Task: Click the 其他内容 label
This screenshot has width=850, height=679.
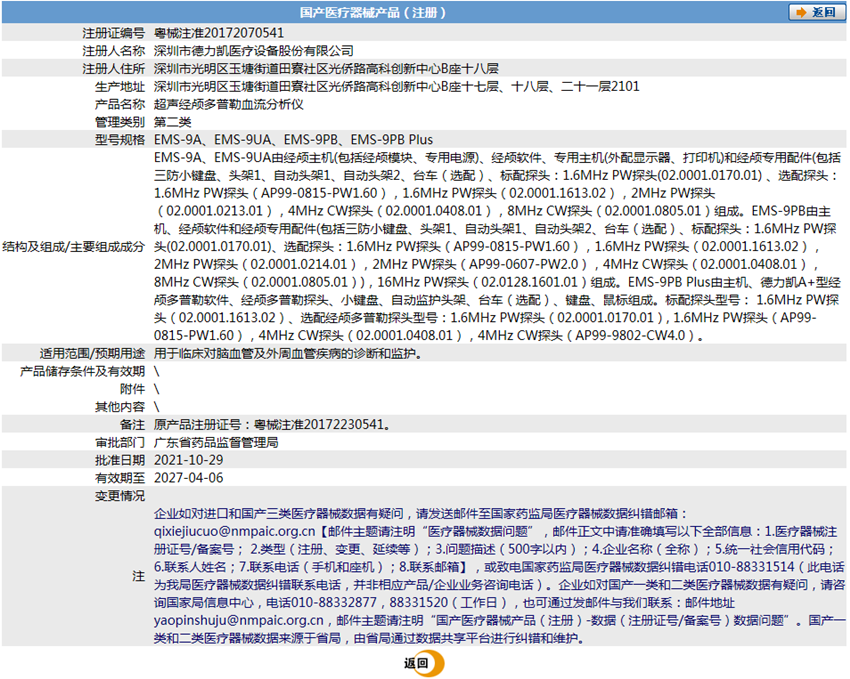Action: click(120, 407)
